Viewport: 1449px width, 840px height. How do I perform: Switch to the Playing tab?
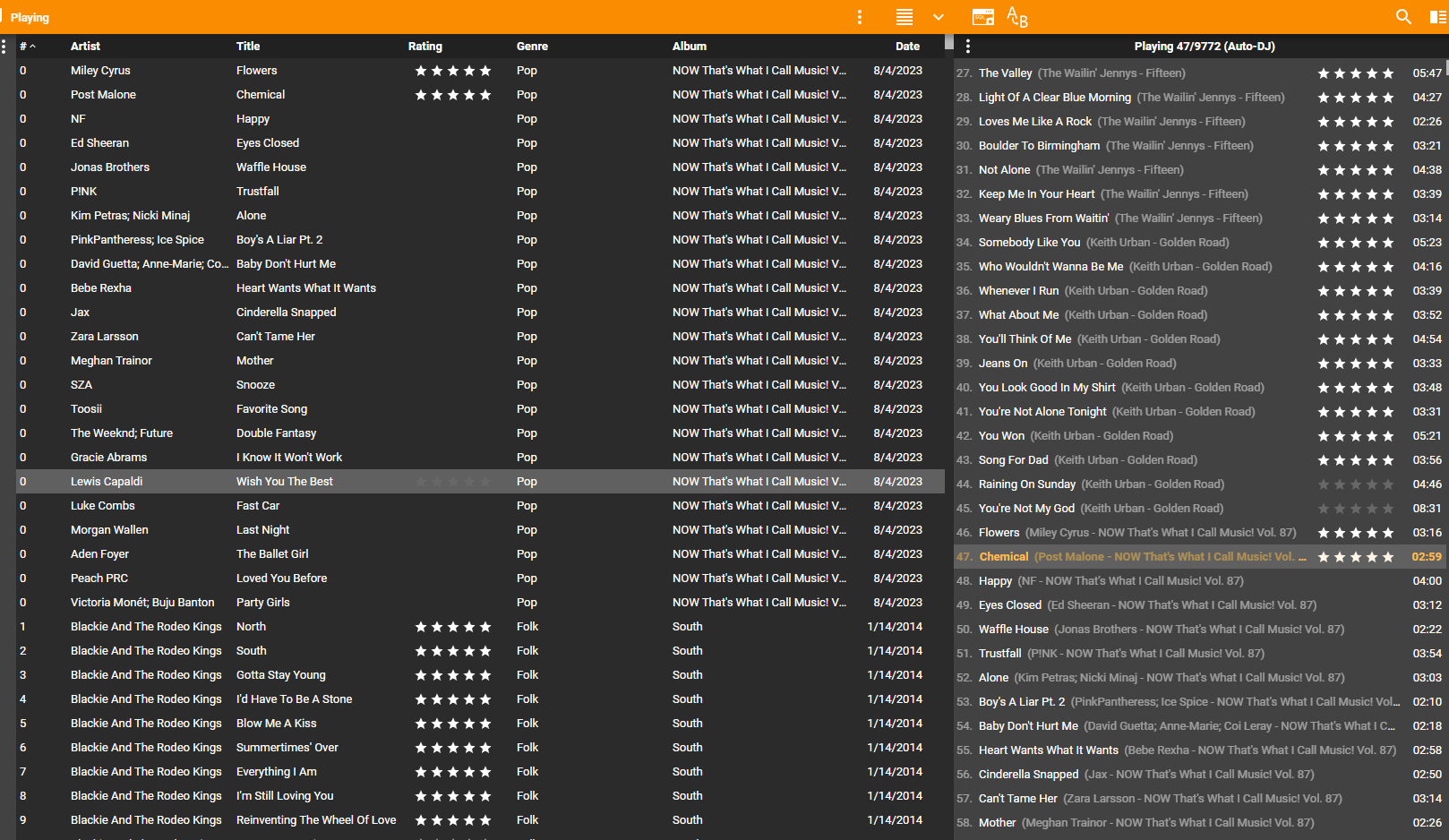point(30,17)
